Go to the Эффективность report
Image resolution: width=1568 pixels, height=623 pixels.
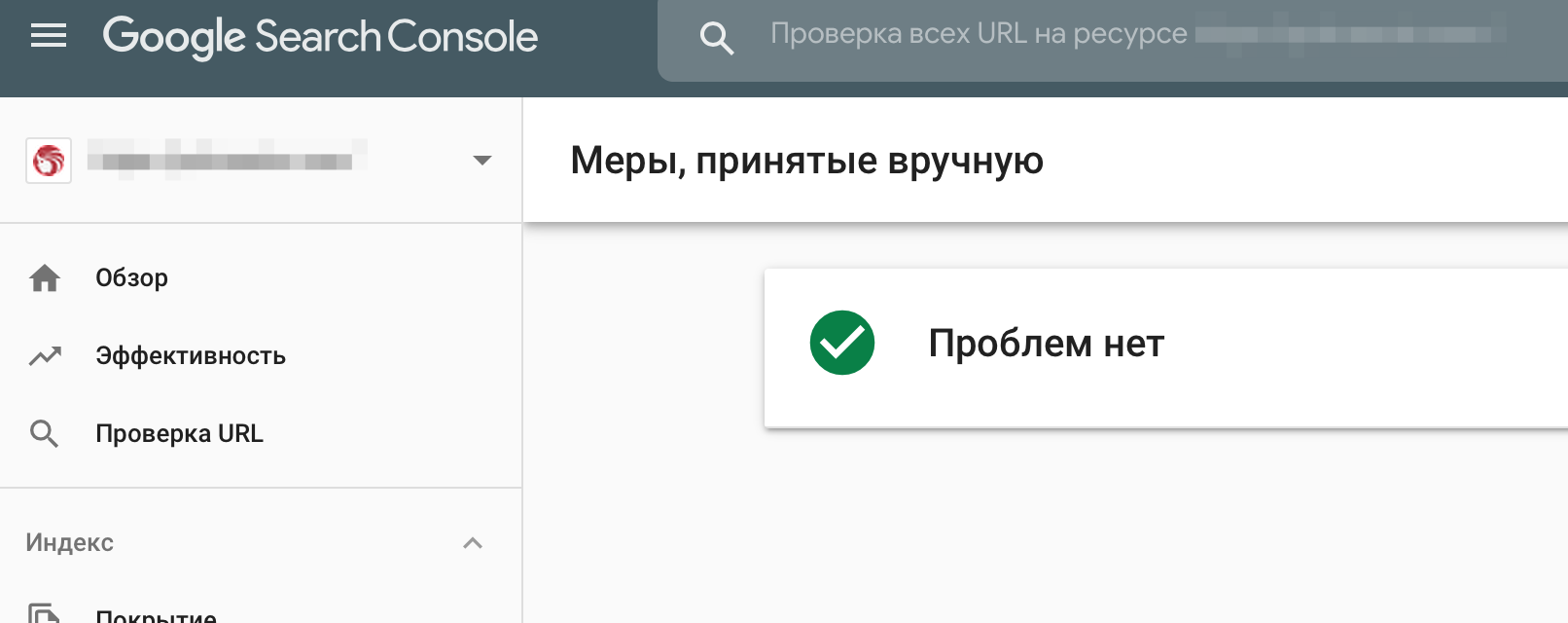click(x=191, y=356)
